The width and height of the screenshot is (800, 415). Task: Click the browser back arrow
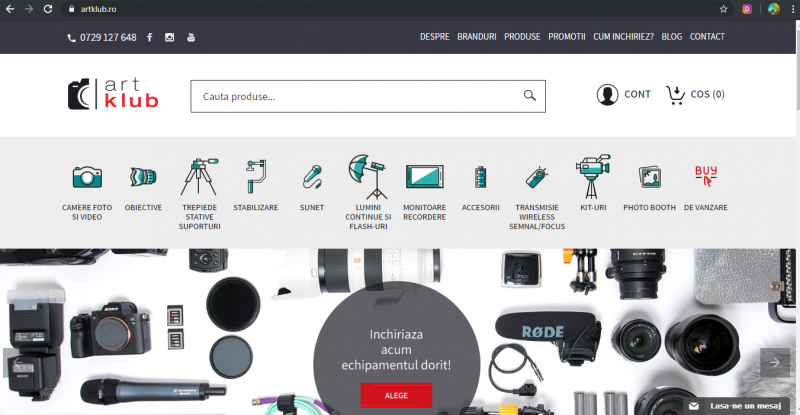[10, 9]
